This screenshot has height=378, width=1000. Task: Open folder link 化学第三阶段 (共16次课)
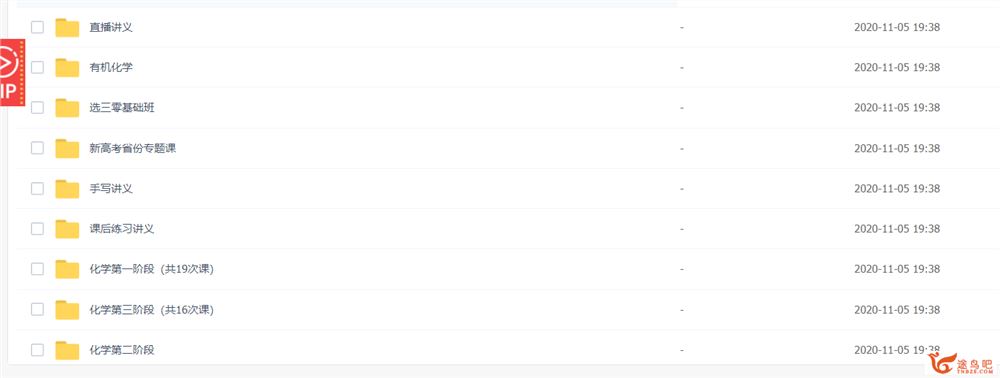(x=152, y=310)
